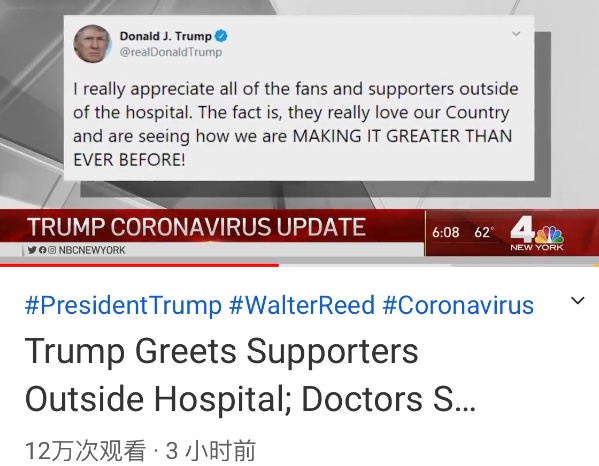The width and height of the screenshot is (599, 466).
Task: Click the TRUMP CORONAVIRUS UPDATE banner
Action: (x=196, y=227)
